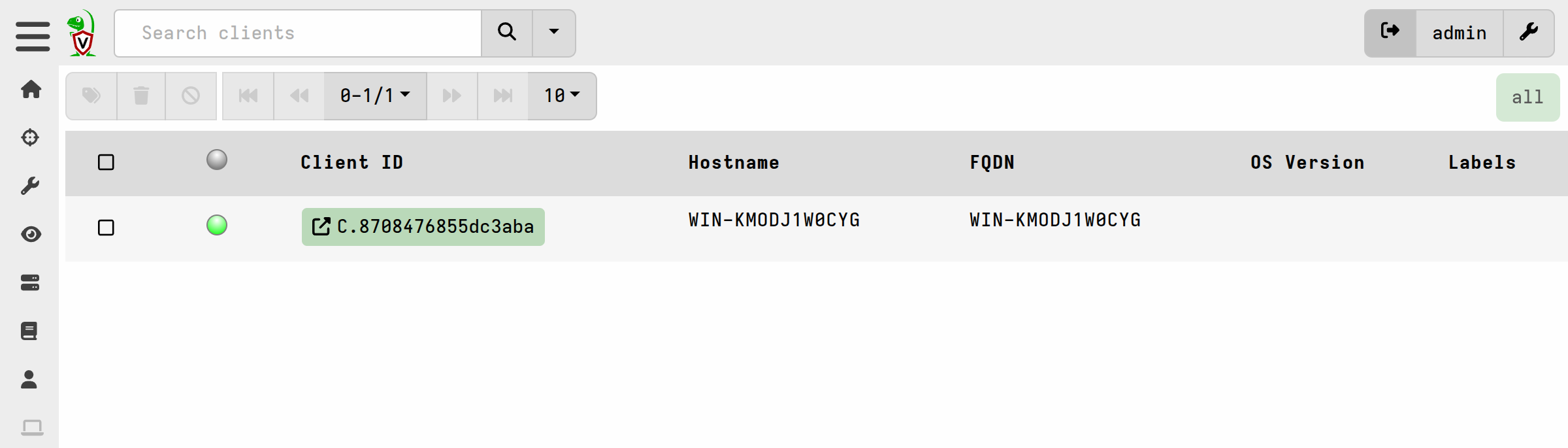Select the View Artifacts wrench icon in sidebar
Viewport: 1568px width, 448px height.
pyautogui.click(x=31, y=185)
